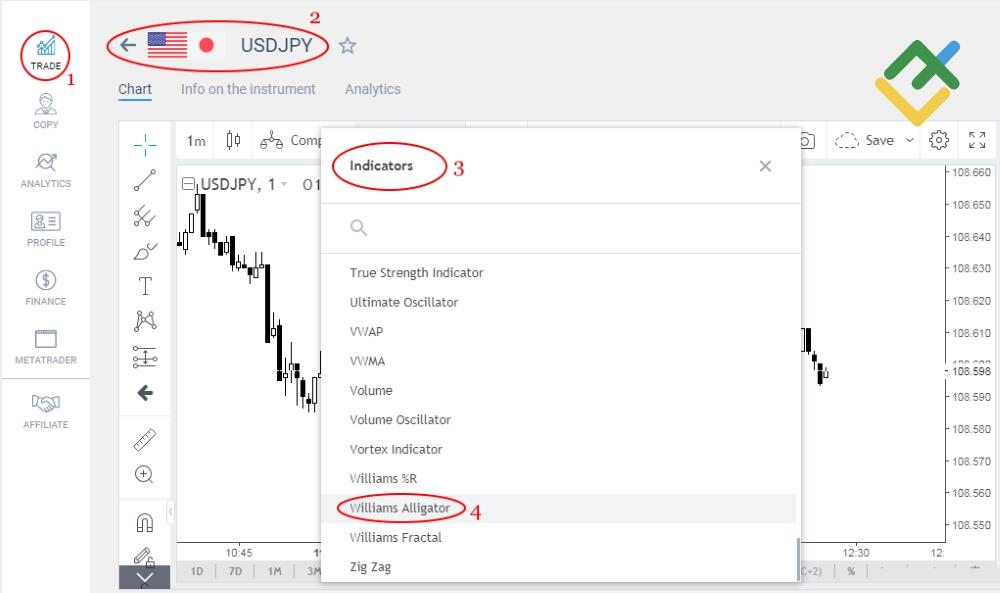Select the ruler measurement tool
This screenshot has width=1000, height=593.
(x=145, y=439)
